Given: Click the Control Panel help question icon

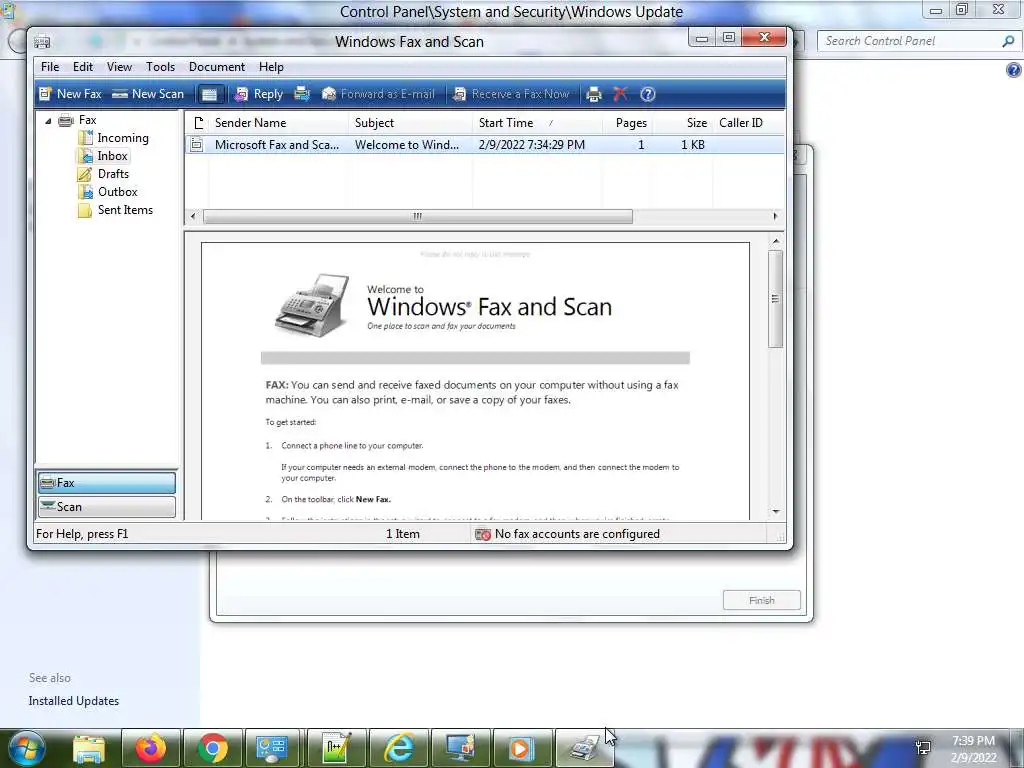Looking at the screenshot, I should pos(1014,71).
